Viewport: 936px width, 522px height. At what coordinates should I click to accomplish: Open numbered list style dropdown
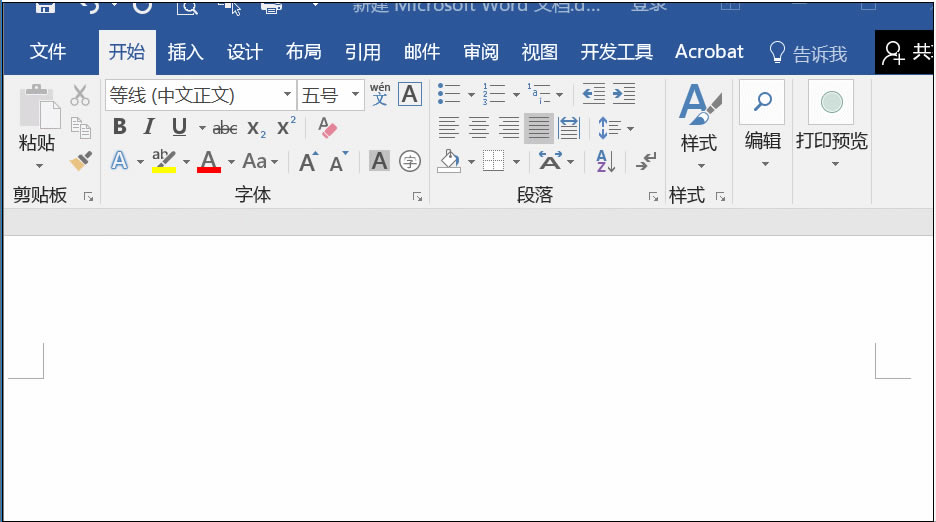(516, 94)
